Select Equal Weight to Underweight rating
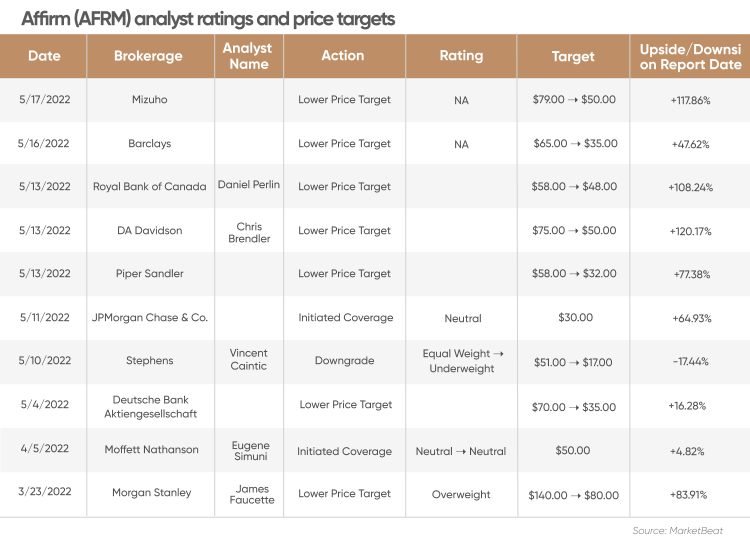Viewport: 750px width, 549px height. tap(463, 361)
